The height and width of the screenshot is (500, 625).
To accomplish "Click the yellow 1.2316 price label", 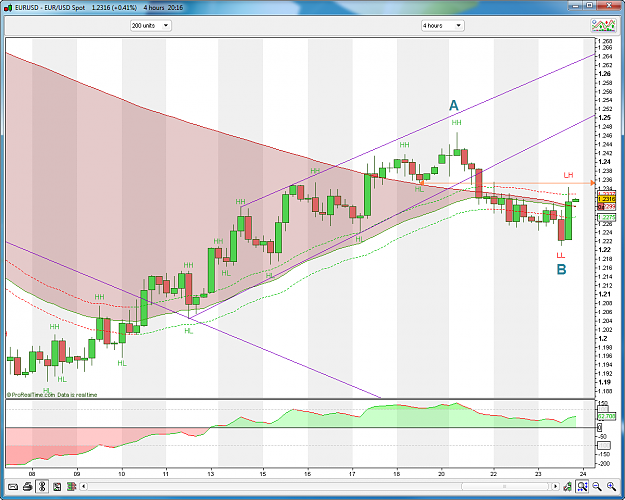I will [606, 199].
